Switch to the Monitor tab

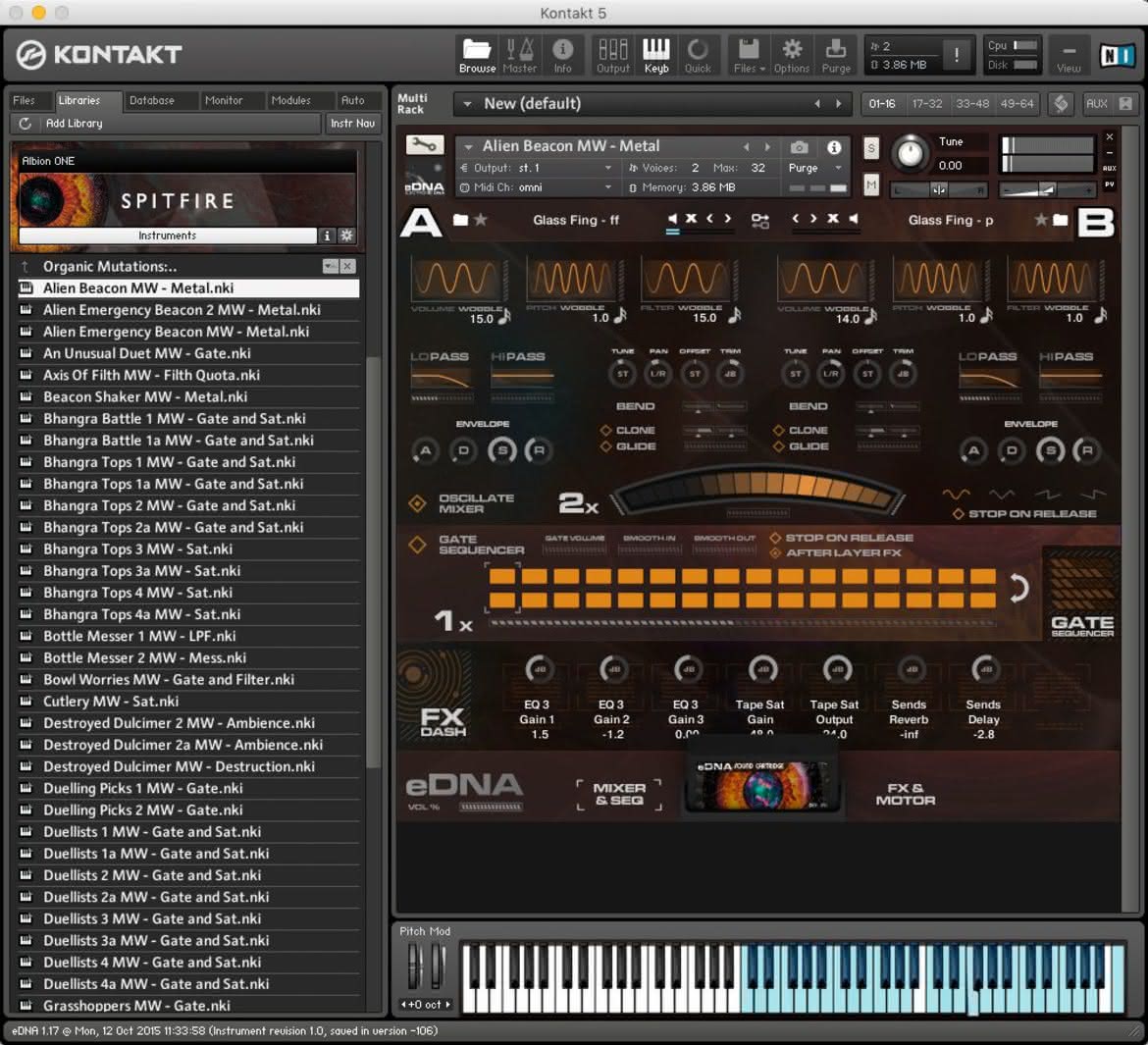coord(224,100)
